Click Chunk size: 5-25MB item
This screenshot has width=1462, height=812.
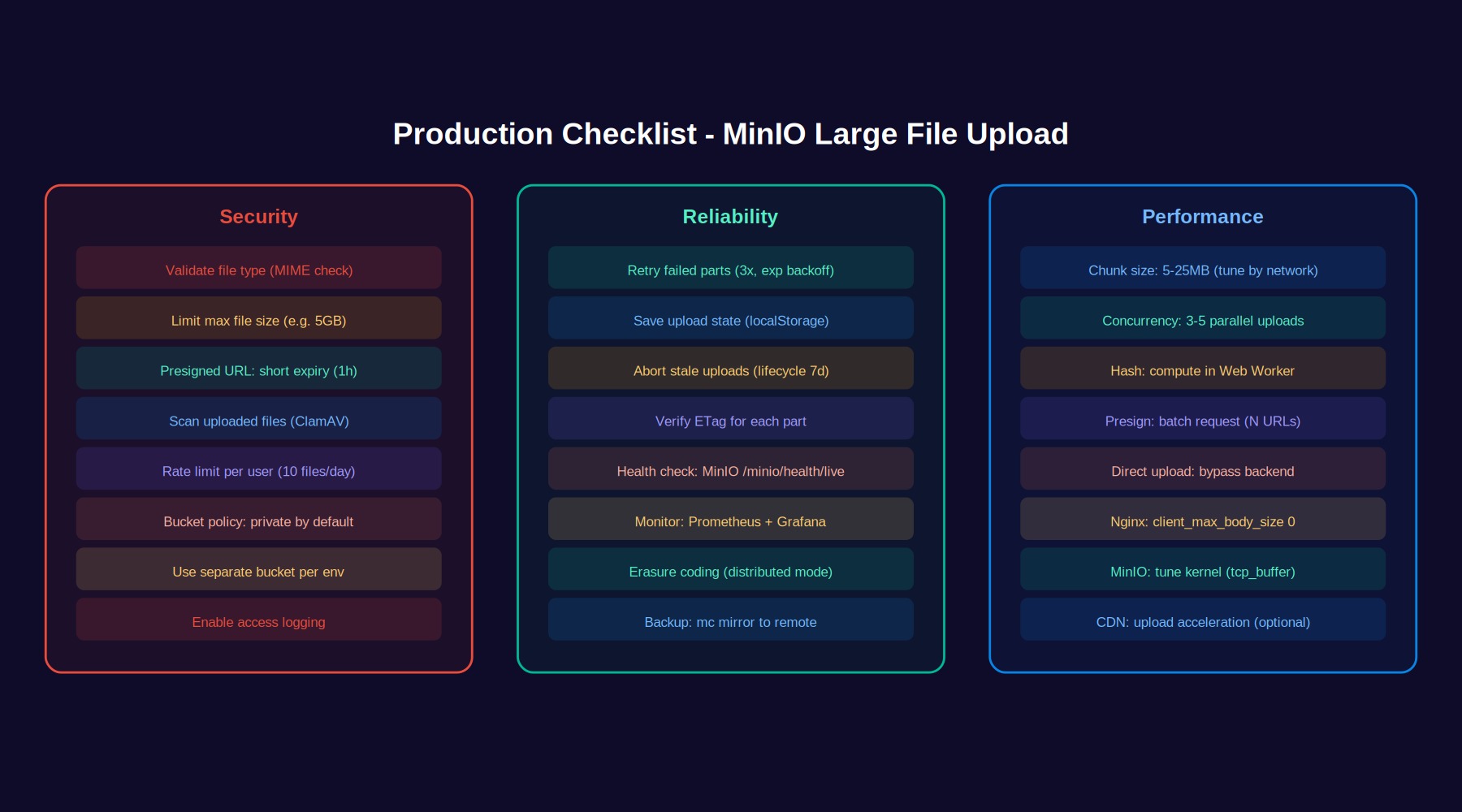click(x=1203, y=268)
